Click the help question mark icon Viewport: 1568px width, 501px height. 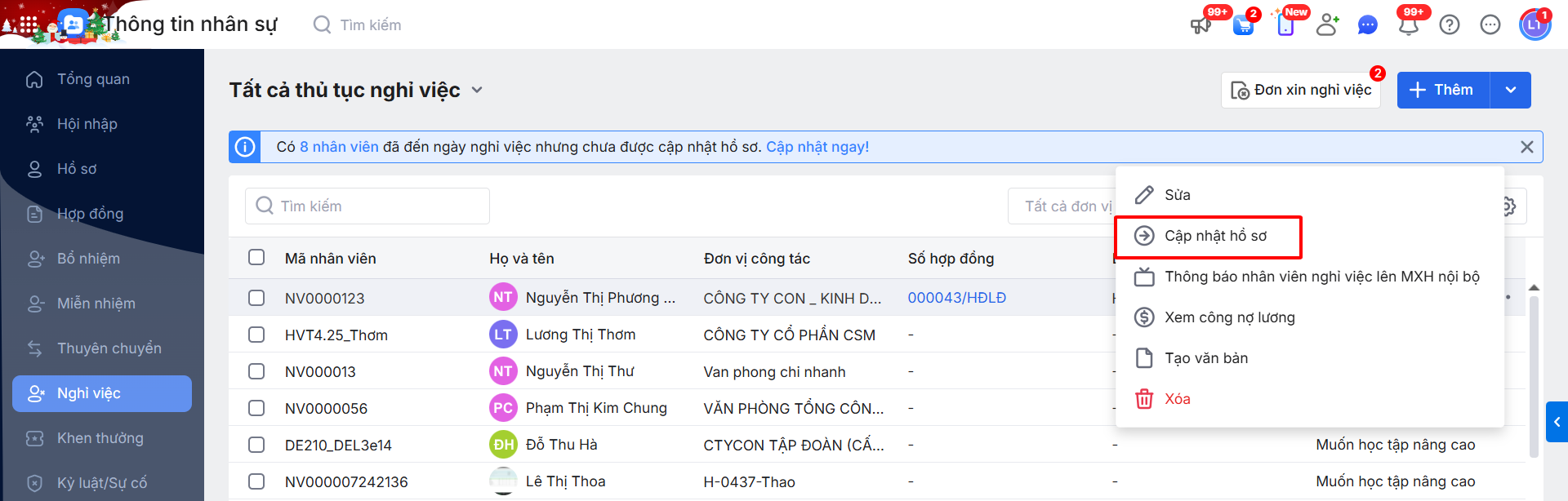coord(1450,25)
